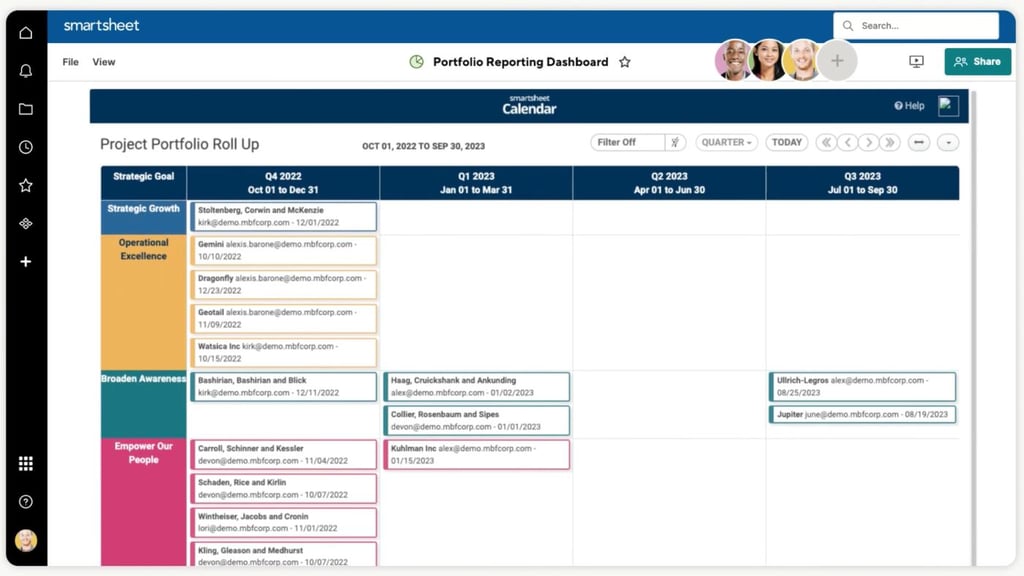The image size is (1024, 576).
Task: Open the app launcher grid icon
Action: [x=25, y=463]
